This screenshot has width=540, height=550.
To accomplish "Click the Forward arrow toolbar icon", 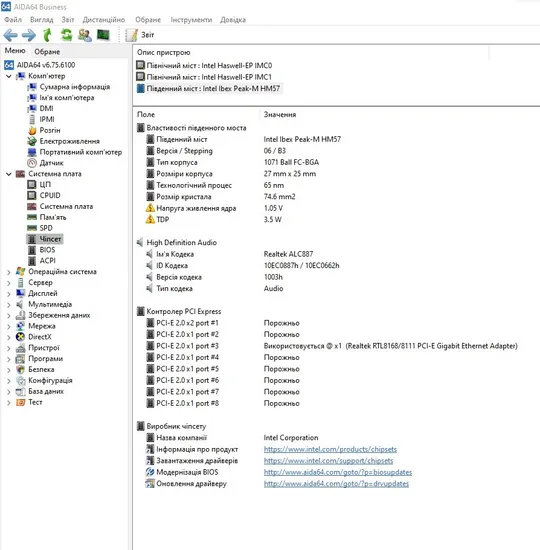I will point(29,35).
